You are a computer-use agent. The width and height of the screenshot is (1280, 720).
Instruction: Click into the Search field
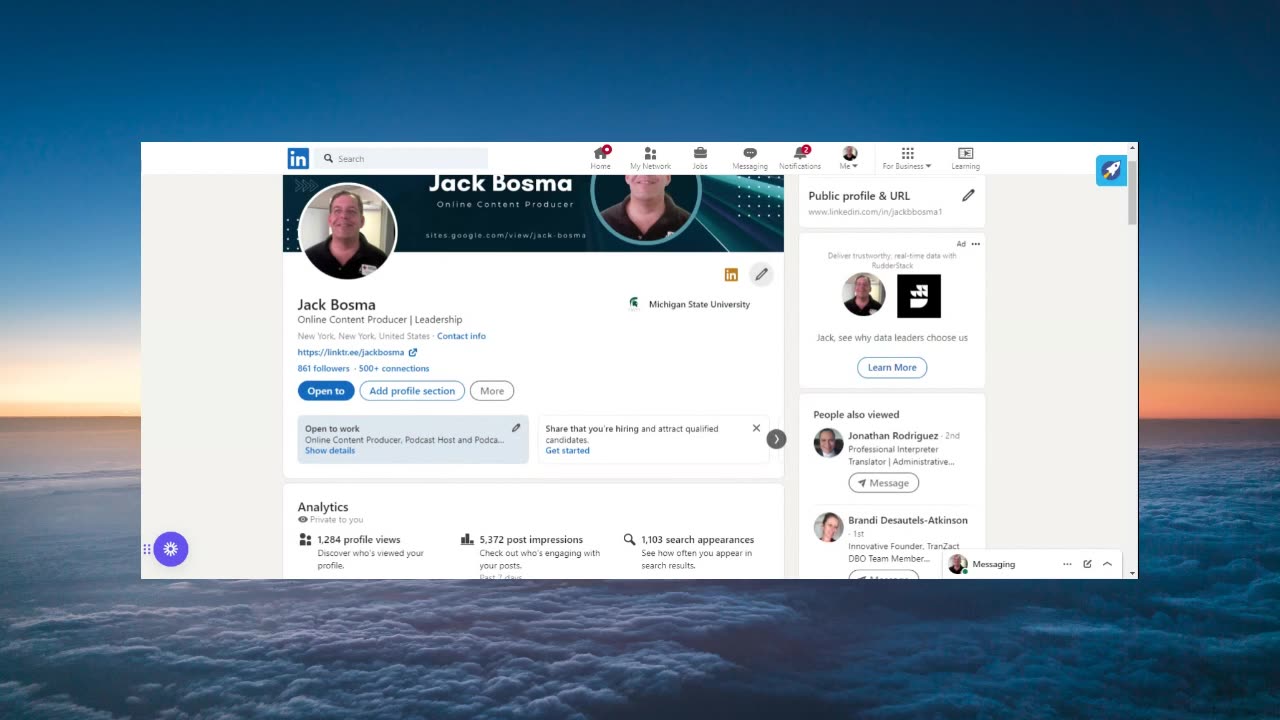tap(402, 158)
